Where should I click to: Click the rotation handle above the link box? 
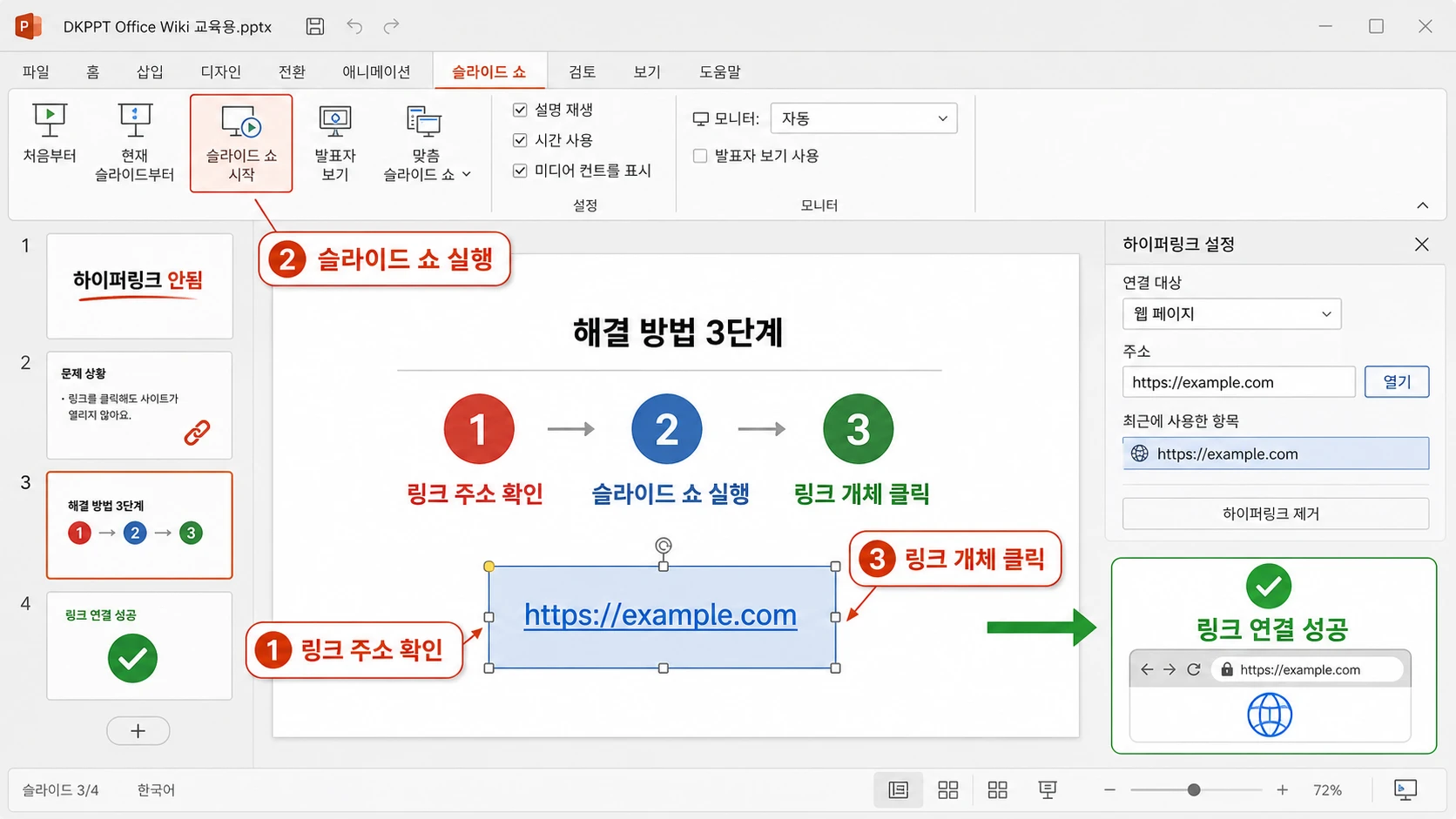click(664, 546)
